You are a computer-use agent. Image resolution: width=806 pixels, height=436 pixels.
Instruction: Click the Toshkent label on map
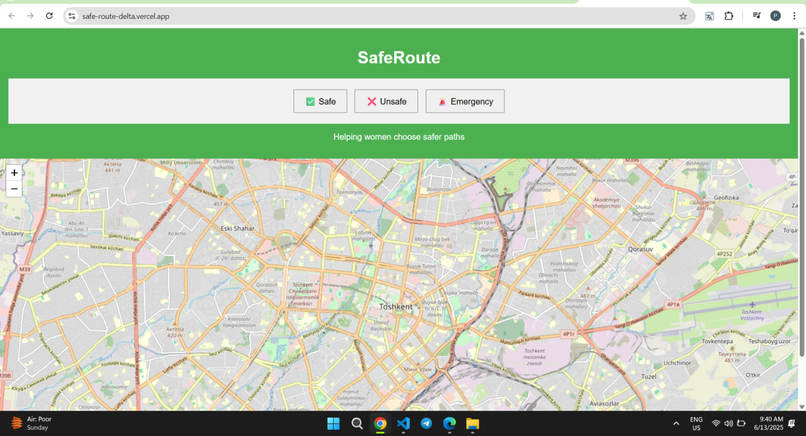tap(396, 306)
